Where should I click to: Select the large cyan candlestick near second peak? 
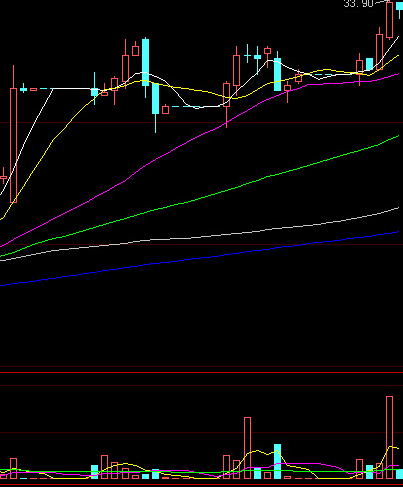[x=277, y=74]
